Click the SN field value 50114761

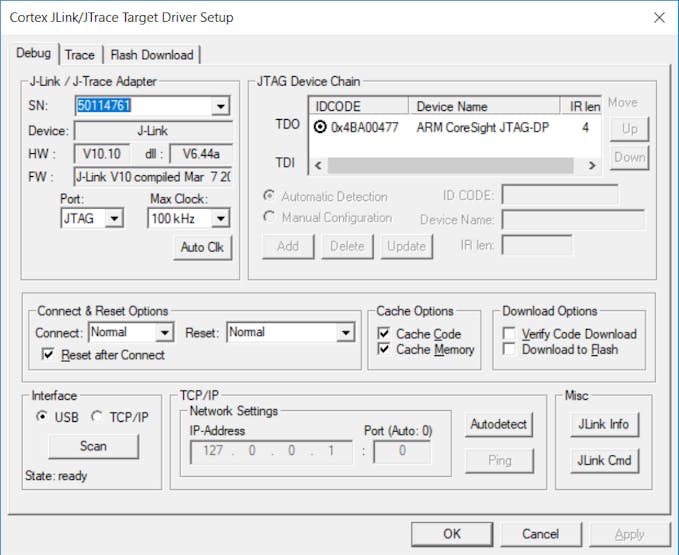(x=104, y=106)
